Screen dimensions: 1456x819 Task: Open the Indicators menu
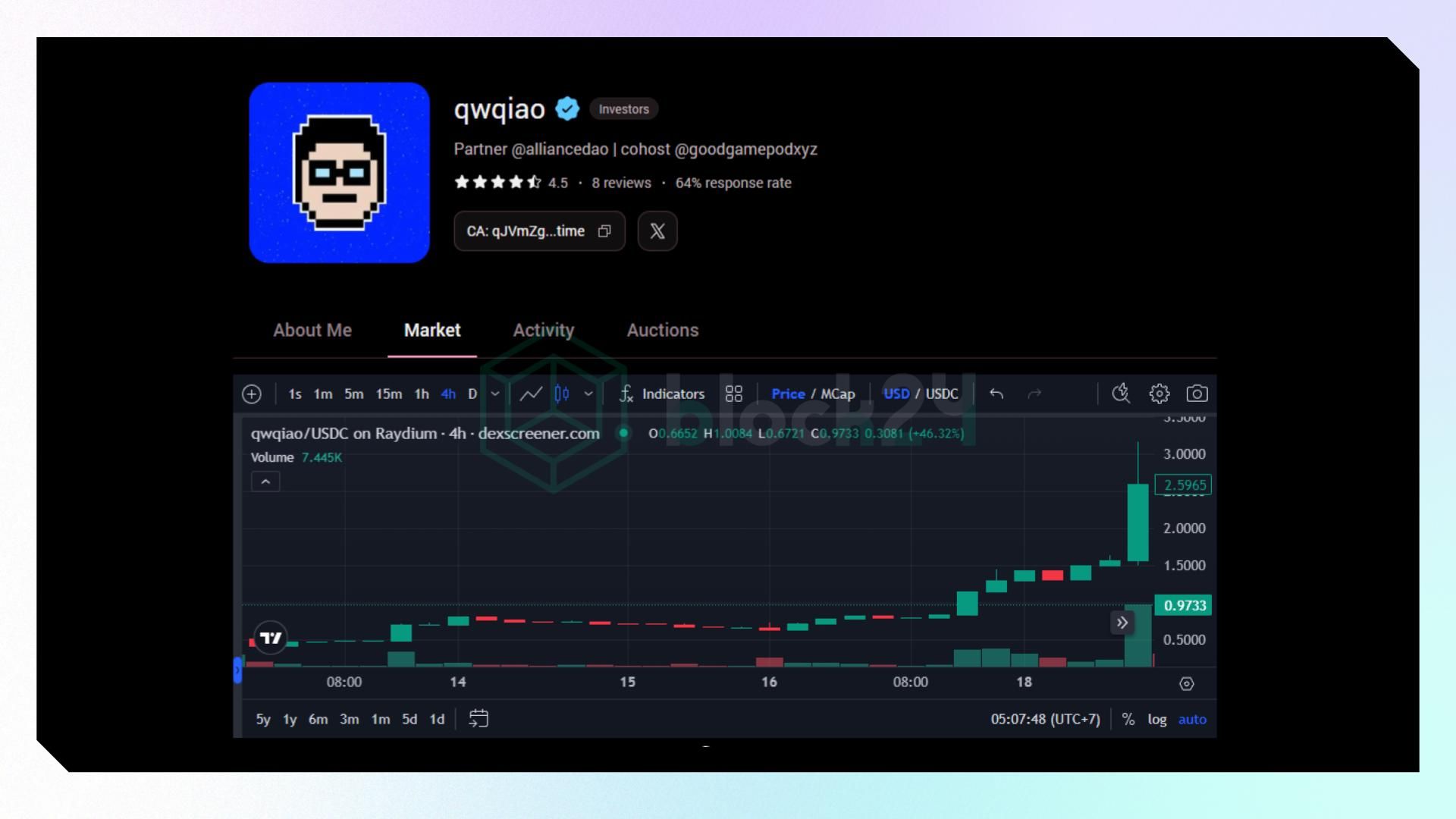point(662,394)
